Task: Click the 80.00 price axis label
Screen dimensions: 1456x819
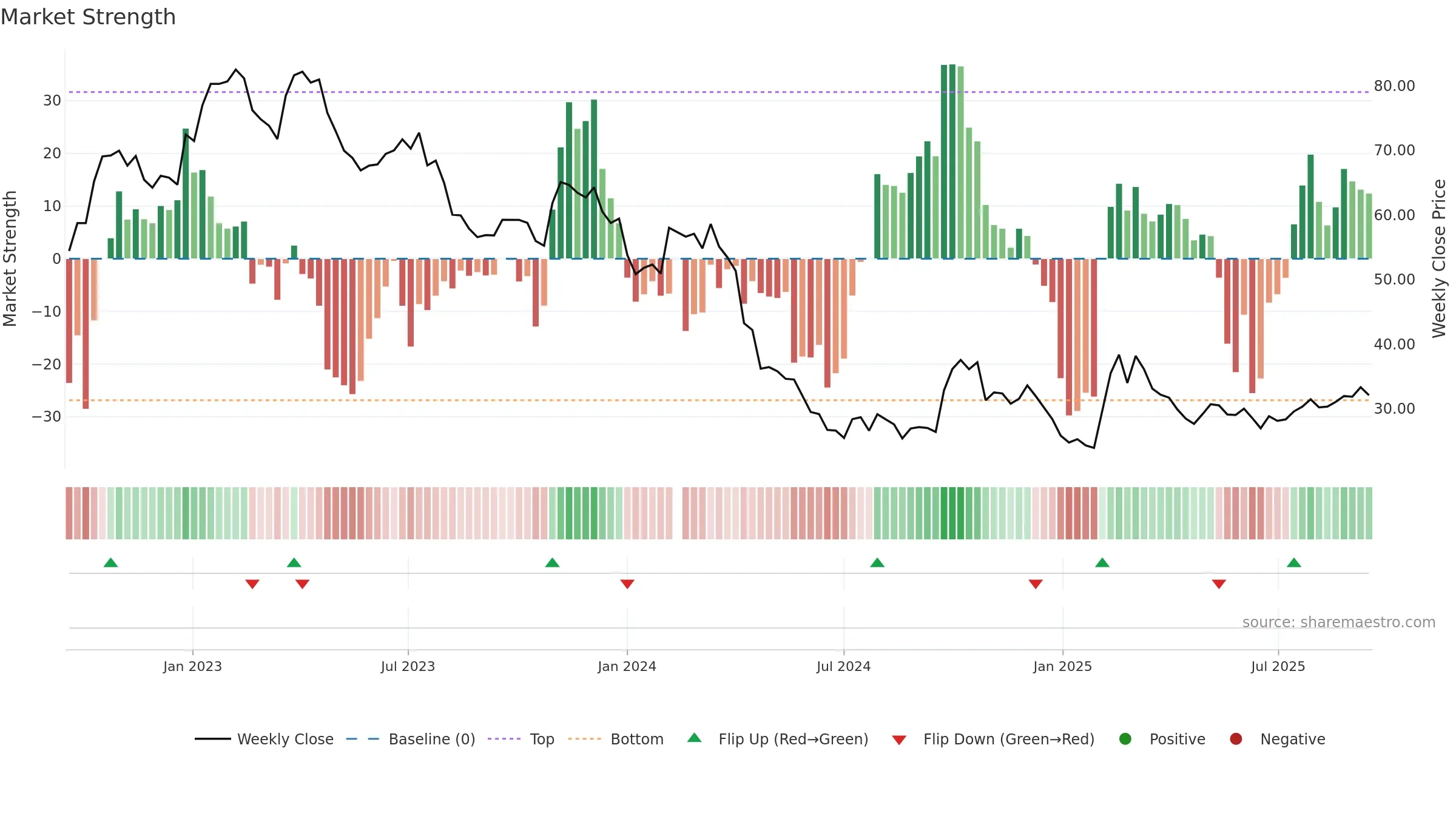Action: 1394,86
